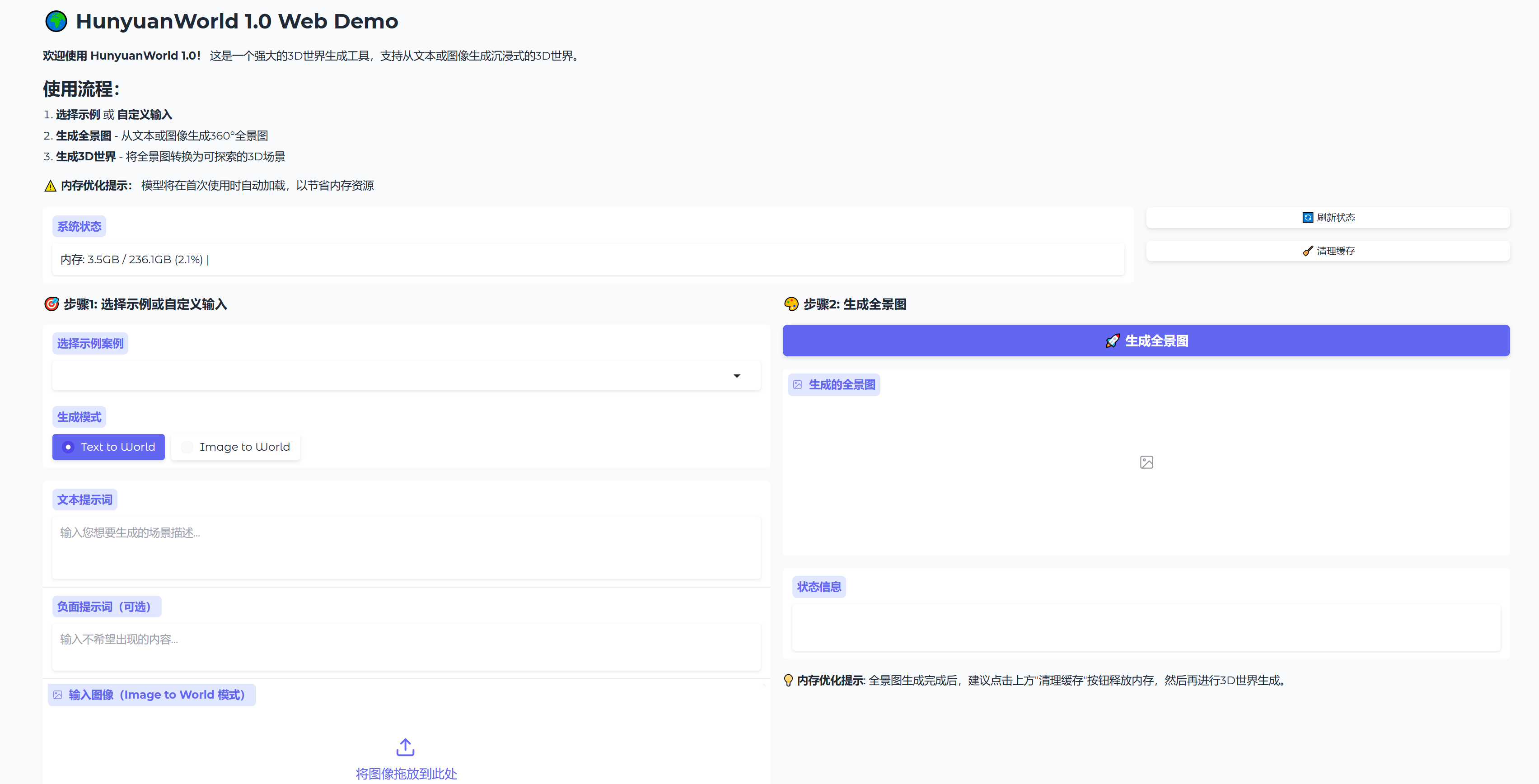Focus the 负面提示词 negative prompt textbox

click(x=406, y=647)
